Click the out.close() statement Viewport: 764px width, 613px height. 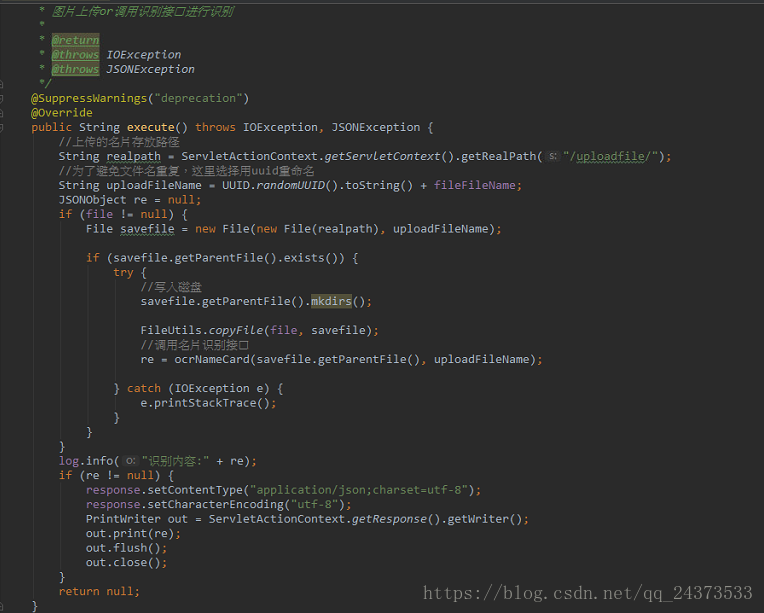[x=127, y=563]
